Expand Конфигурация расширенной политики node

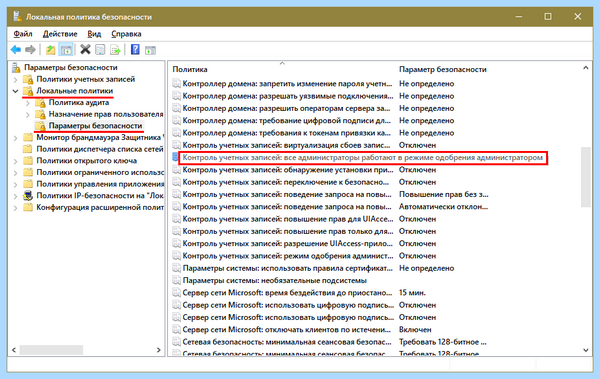click(x=15, y=208)
